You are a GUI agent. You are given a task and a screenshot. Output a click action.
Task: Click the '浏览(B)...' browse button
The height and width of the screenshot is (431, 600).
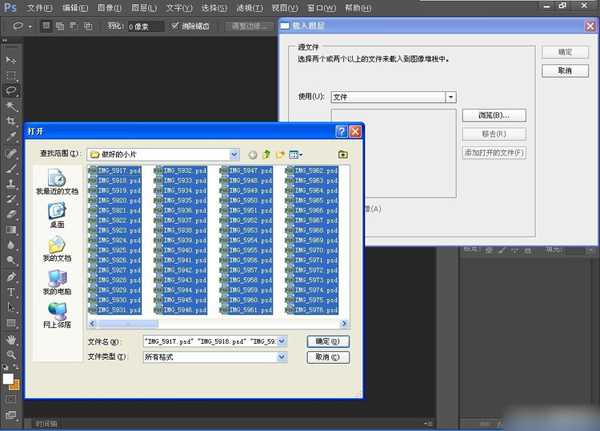click(x=494, y=115)
